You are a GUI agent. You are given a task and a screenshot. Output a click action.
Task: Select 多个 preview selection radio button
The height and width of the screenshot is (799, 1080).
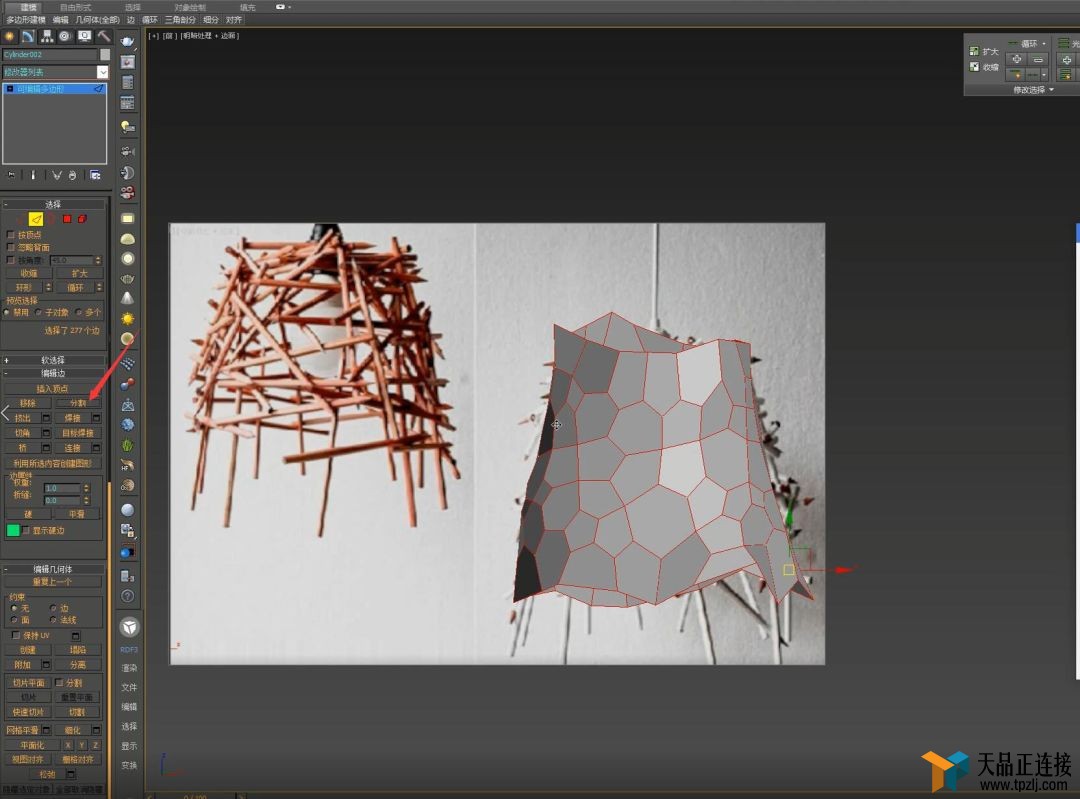pos(79,313)
